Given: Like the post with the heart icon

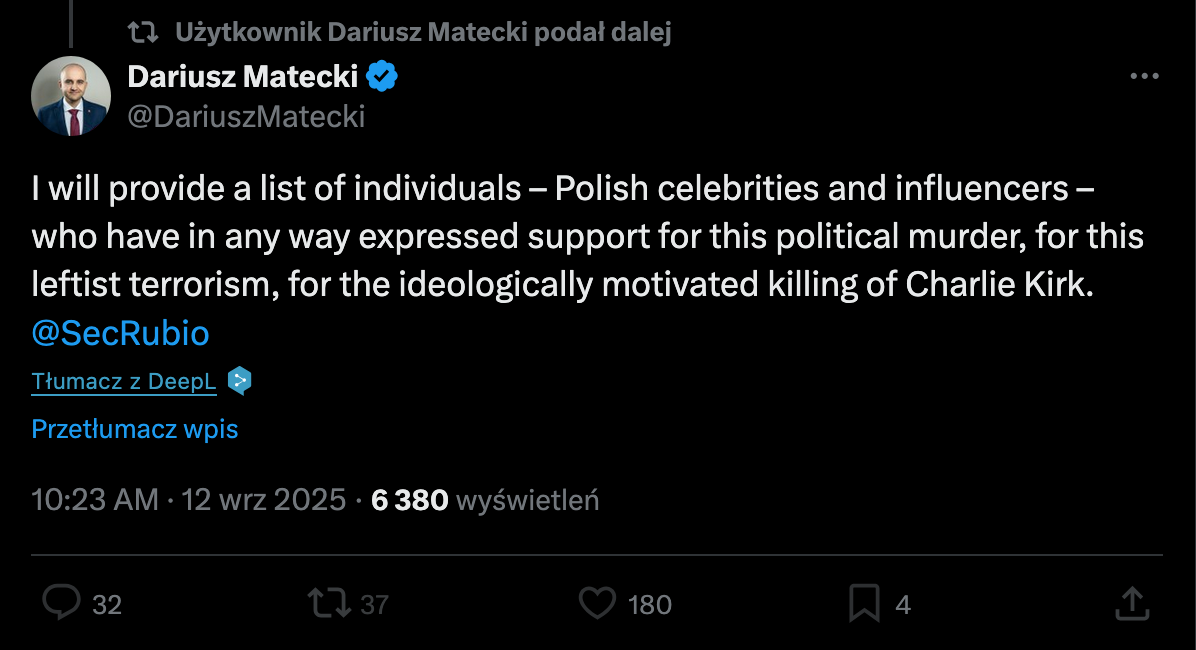Looking at the screenshot, I should tap(597, 603).
